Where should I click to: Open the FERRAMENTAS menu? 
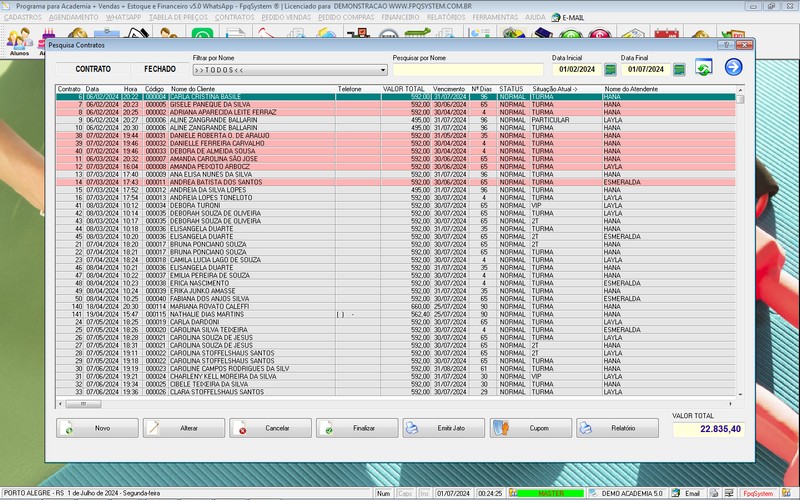coord(495,17)
